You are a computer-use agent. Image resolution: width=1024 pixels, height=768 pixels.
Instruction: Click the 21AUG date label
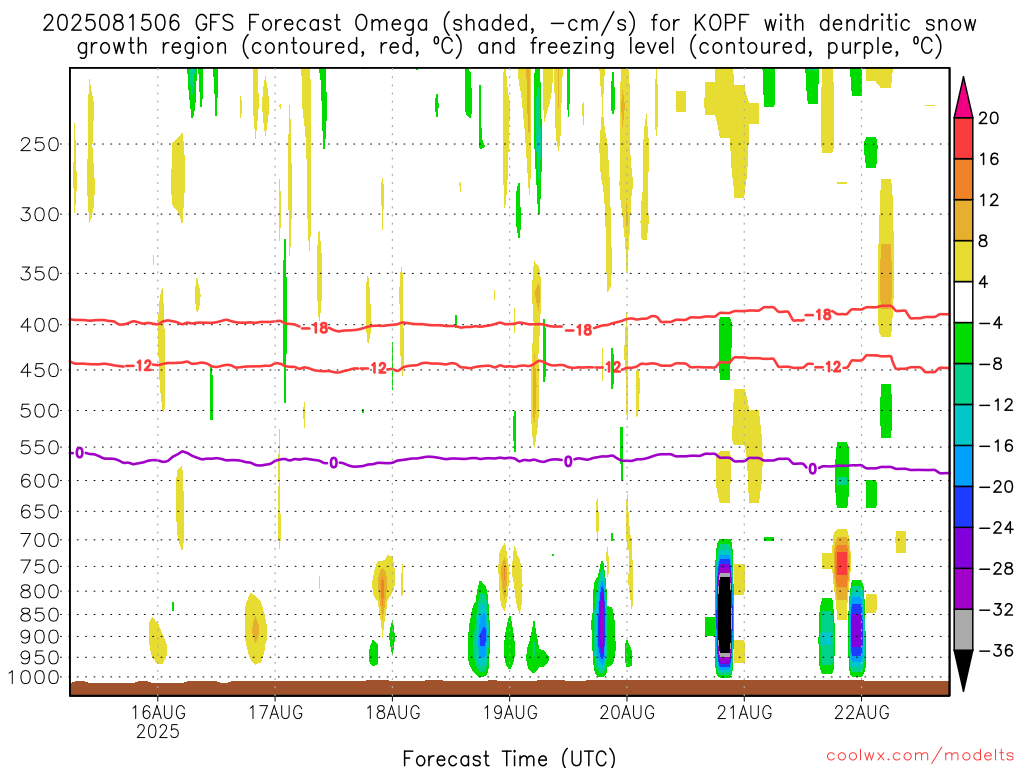[x=744, y=712]
